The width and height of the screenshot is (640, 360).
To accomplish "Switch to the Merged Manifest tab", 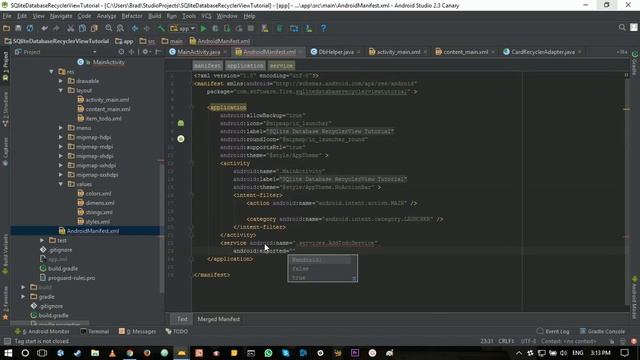I will [x=219, y=319].
